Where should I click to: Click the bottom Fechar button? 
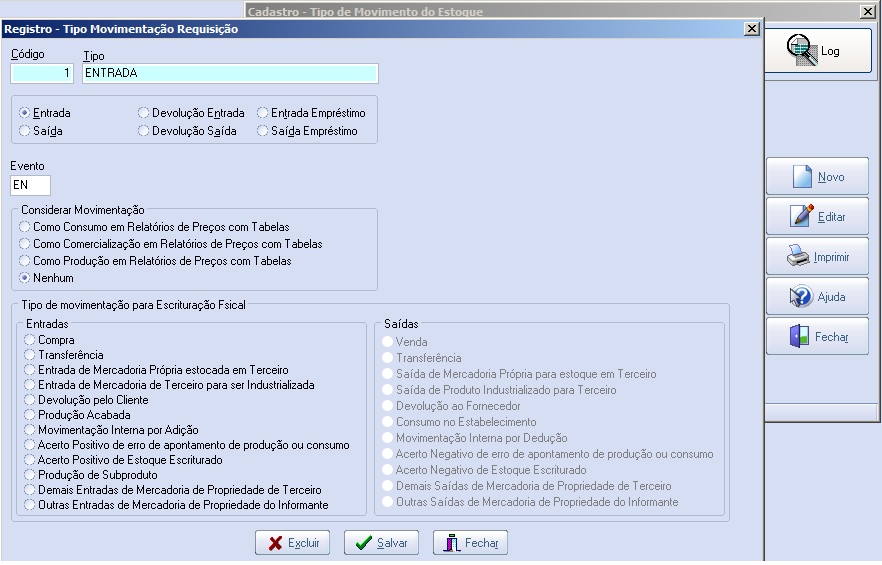[x=470, y=543]
